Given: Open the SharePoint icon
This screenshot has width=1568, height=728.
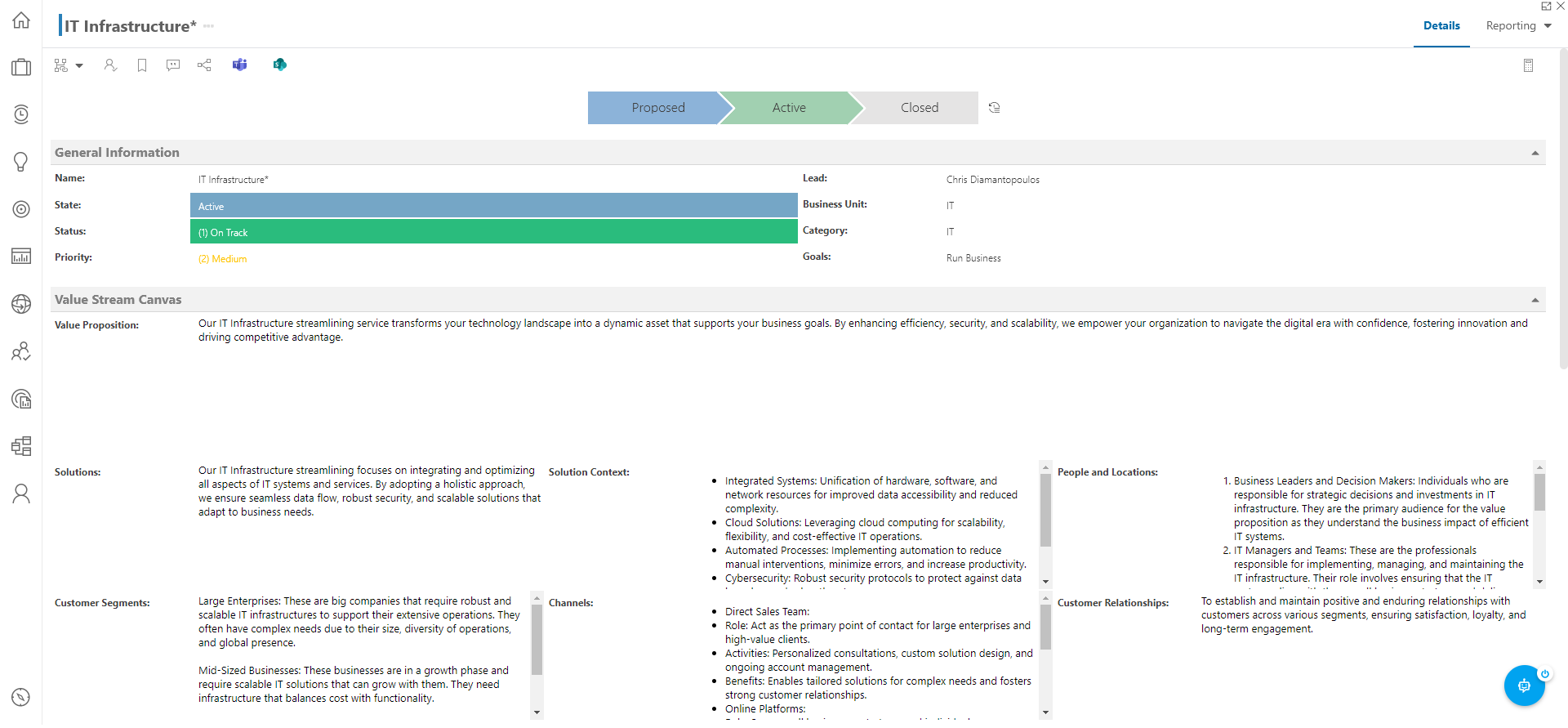Looking at the screenshot, I should [279, 65].
